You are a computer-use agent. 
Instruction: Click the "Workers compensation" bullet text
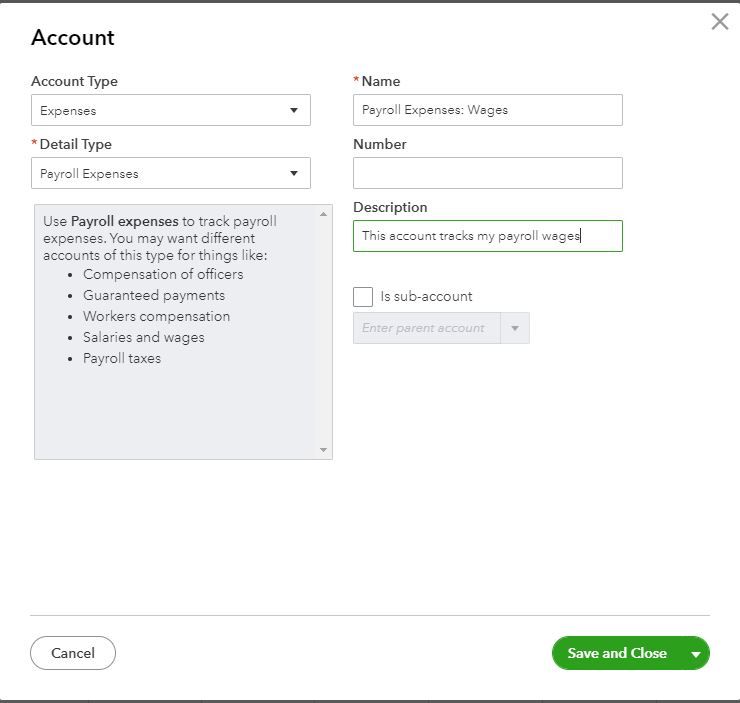(x=157, y=316)
